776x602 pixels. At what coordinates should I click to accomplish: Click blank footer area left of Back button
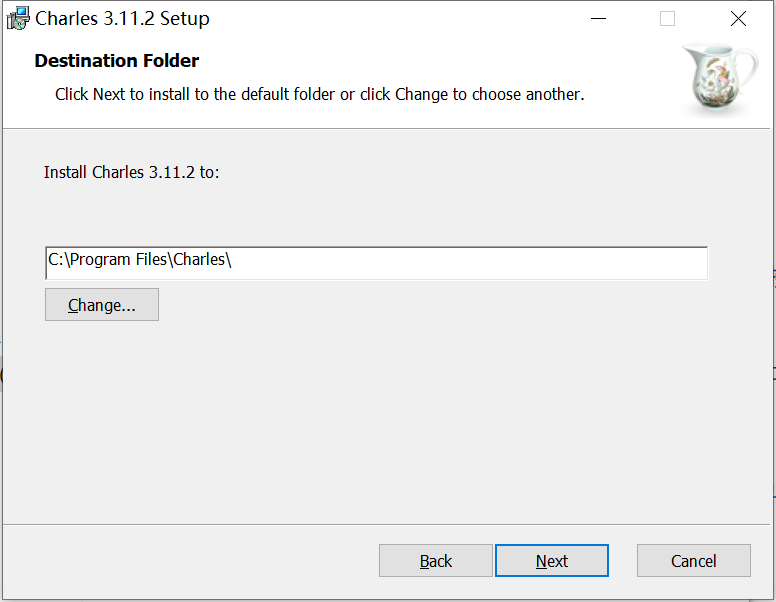click(x=190, y=561)
